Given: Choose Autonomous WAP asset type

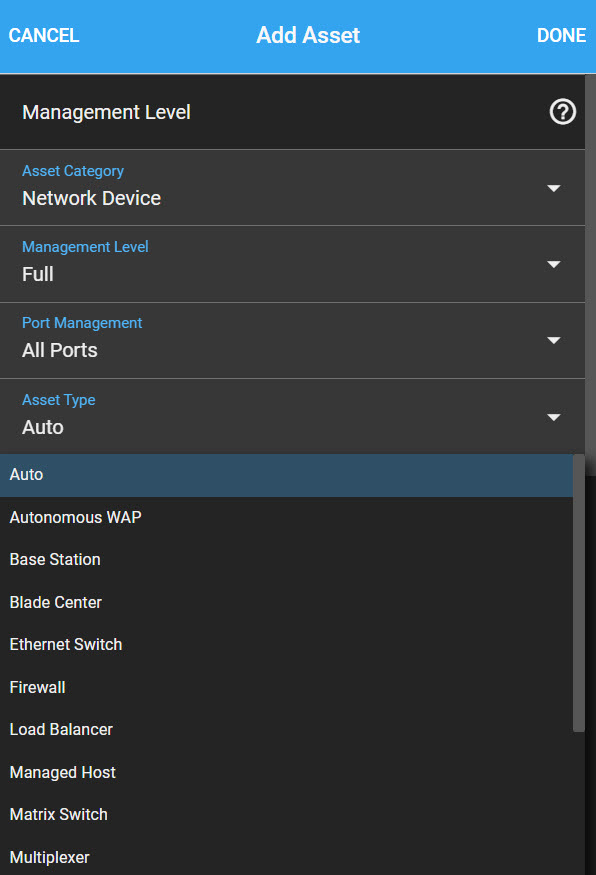Looking at the screenshot, I should tap(286, 517).
